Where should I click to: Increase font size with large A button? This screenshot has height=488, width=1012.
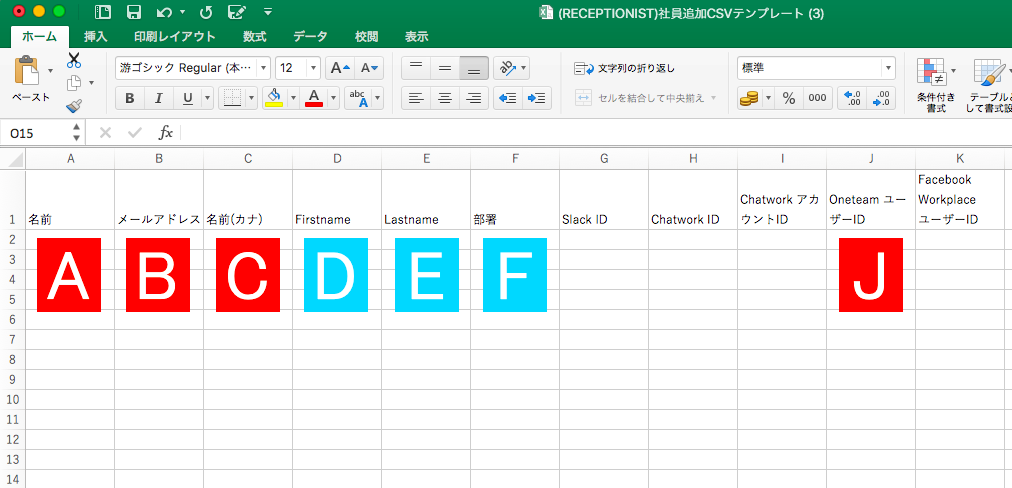[x=340, y=68]
